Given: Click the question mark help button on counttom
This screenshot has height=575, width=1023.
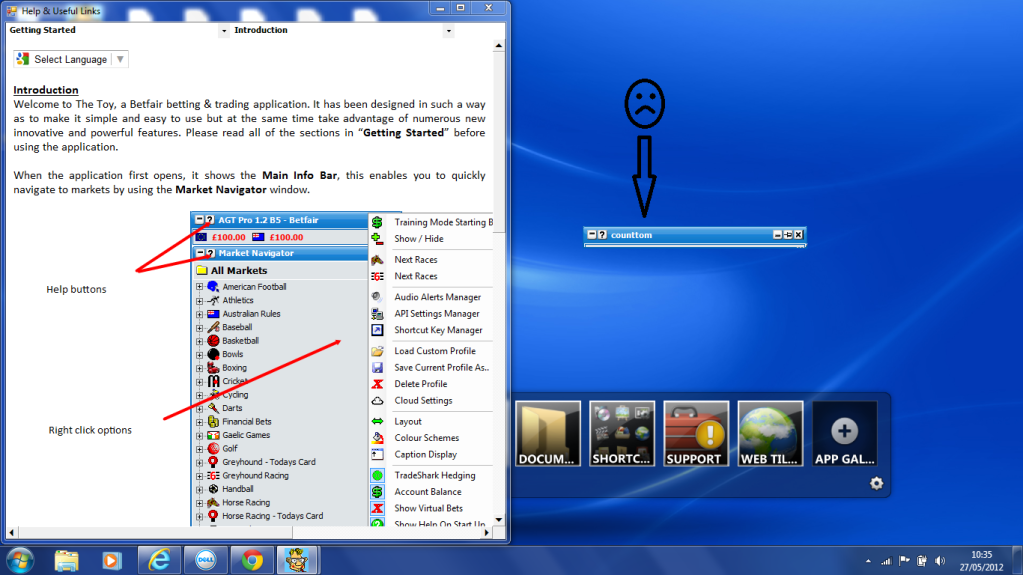Looking at the screenshot, I should [x=602, y=234].
